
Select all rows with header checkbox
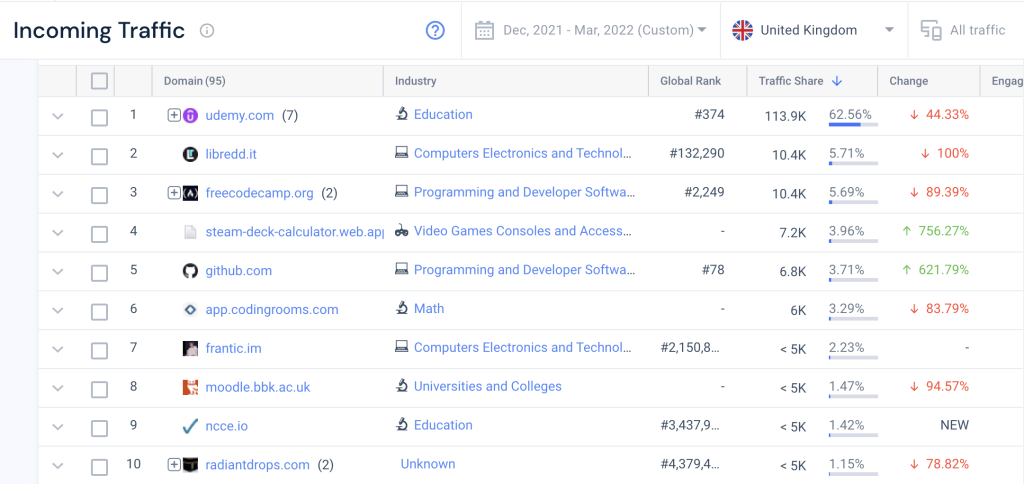[x=99, y=81]
